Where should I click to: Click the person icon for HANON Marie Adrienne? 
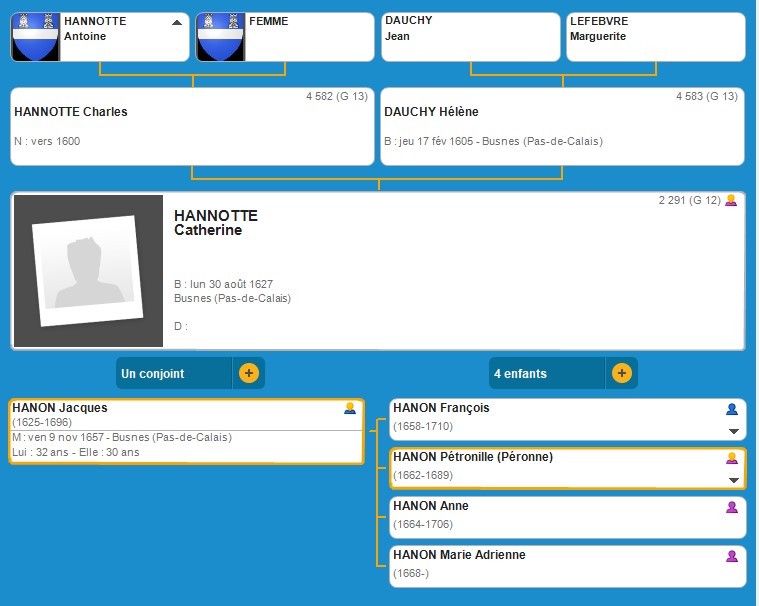[x=732, y=556]
